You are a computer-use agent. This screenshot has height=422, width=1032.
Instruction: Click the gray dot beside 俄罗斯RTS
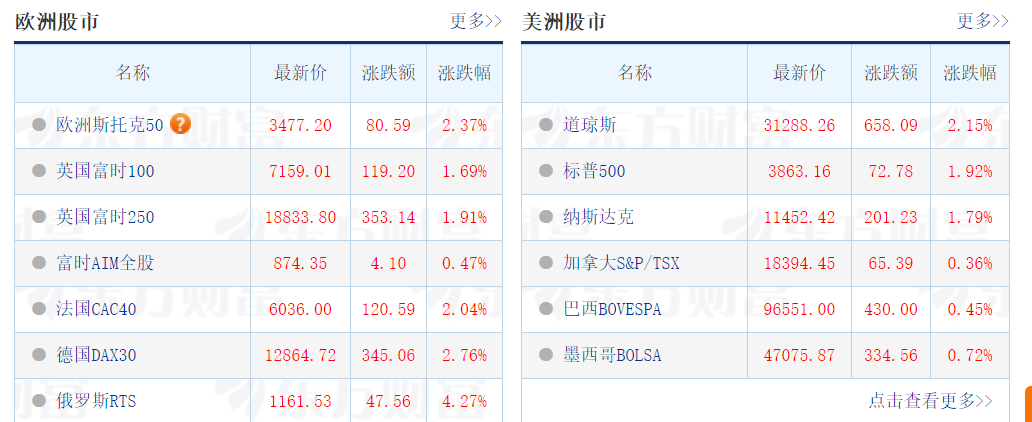pos(39,400)
